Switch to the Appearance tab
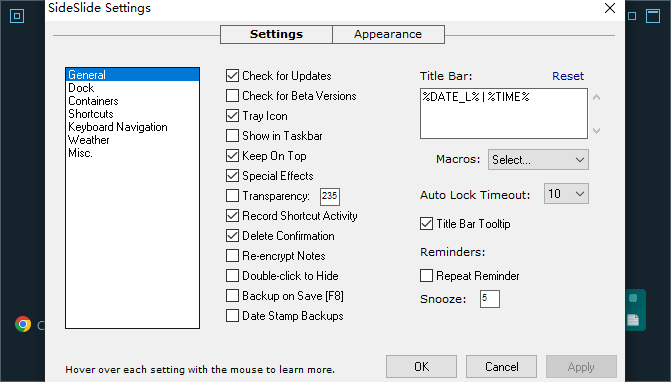The image size is (671, 382). (x=388, y=34)
